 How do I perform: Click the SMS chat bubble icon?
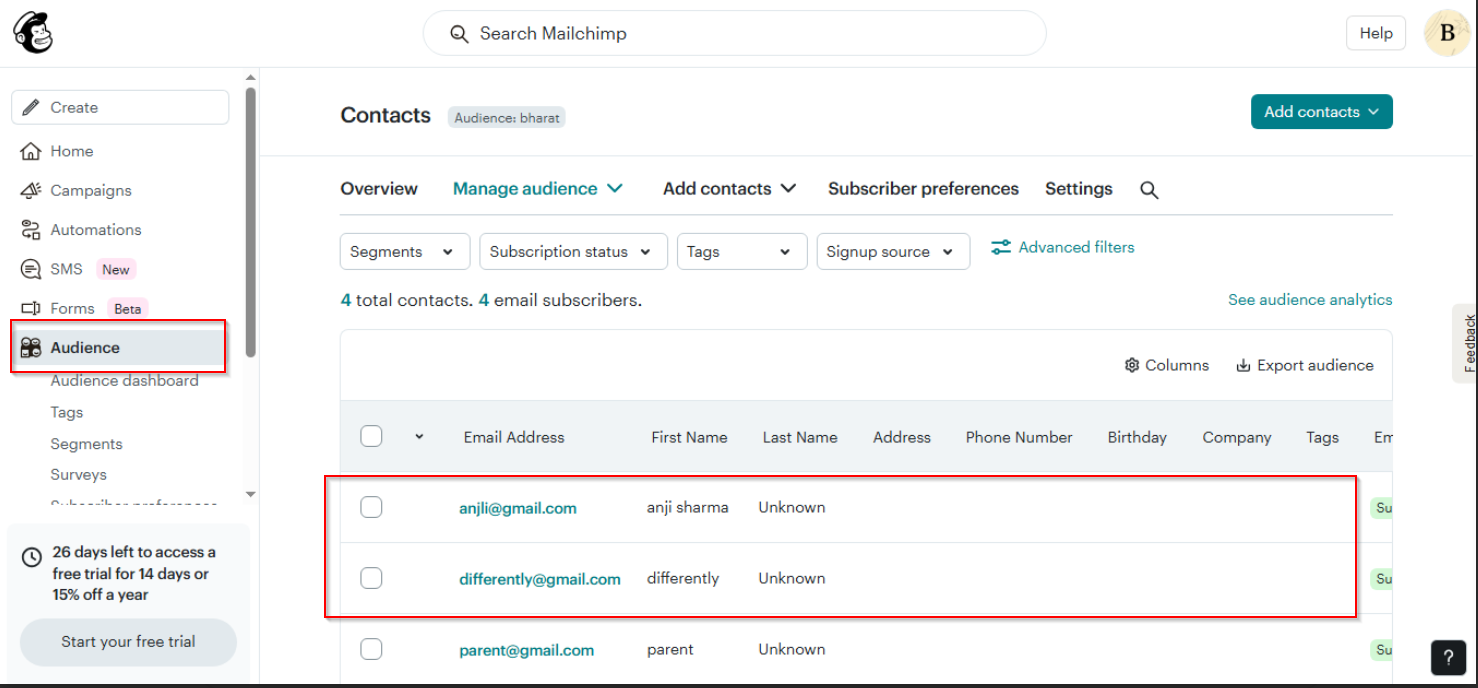[x=31, y=269]
